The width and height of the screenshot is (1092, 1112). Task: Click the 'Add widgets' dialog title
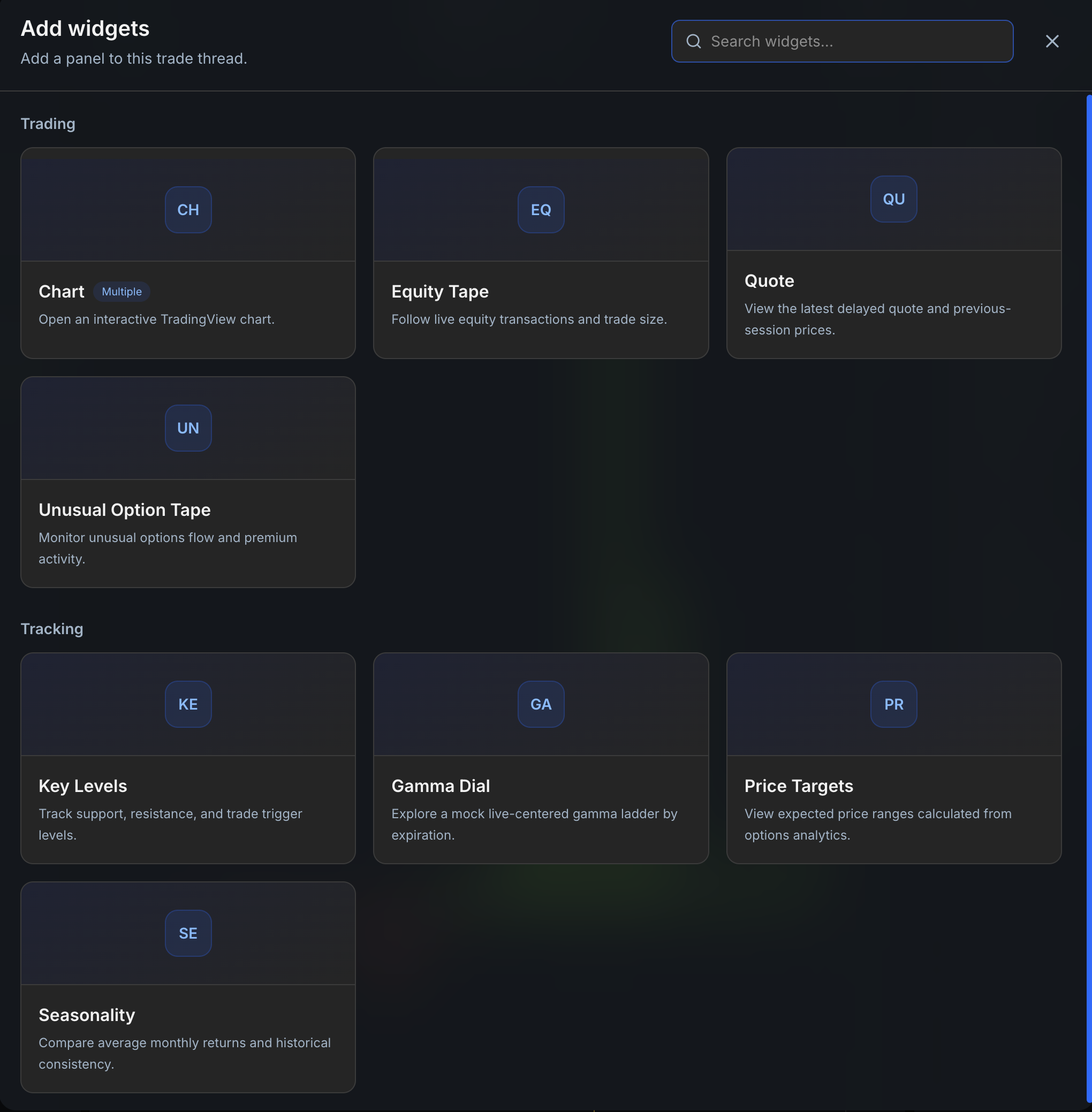click(85, 29)
